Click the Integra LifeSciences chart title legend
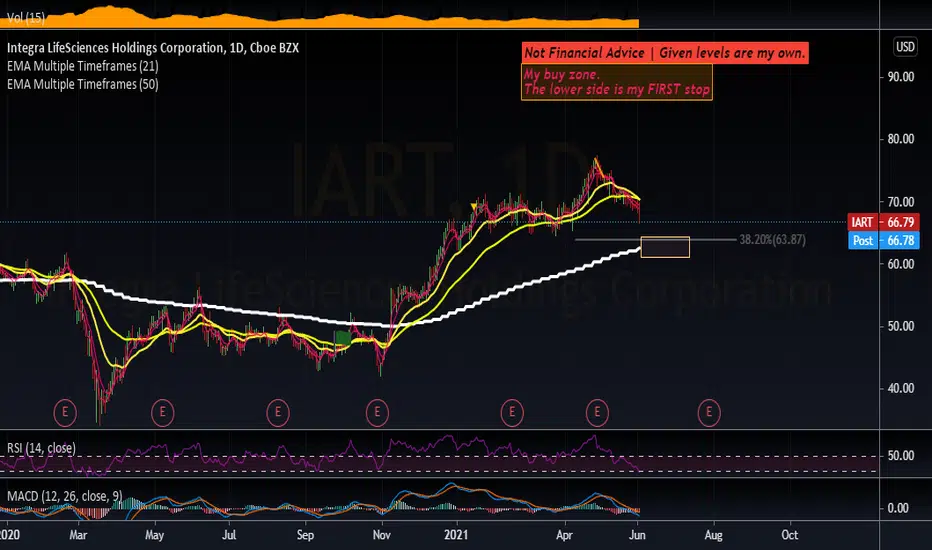Image resolution: width=932 pixels, height=550 pixels. pyautogui.click(x=153, y=48)
